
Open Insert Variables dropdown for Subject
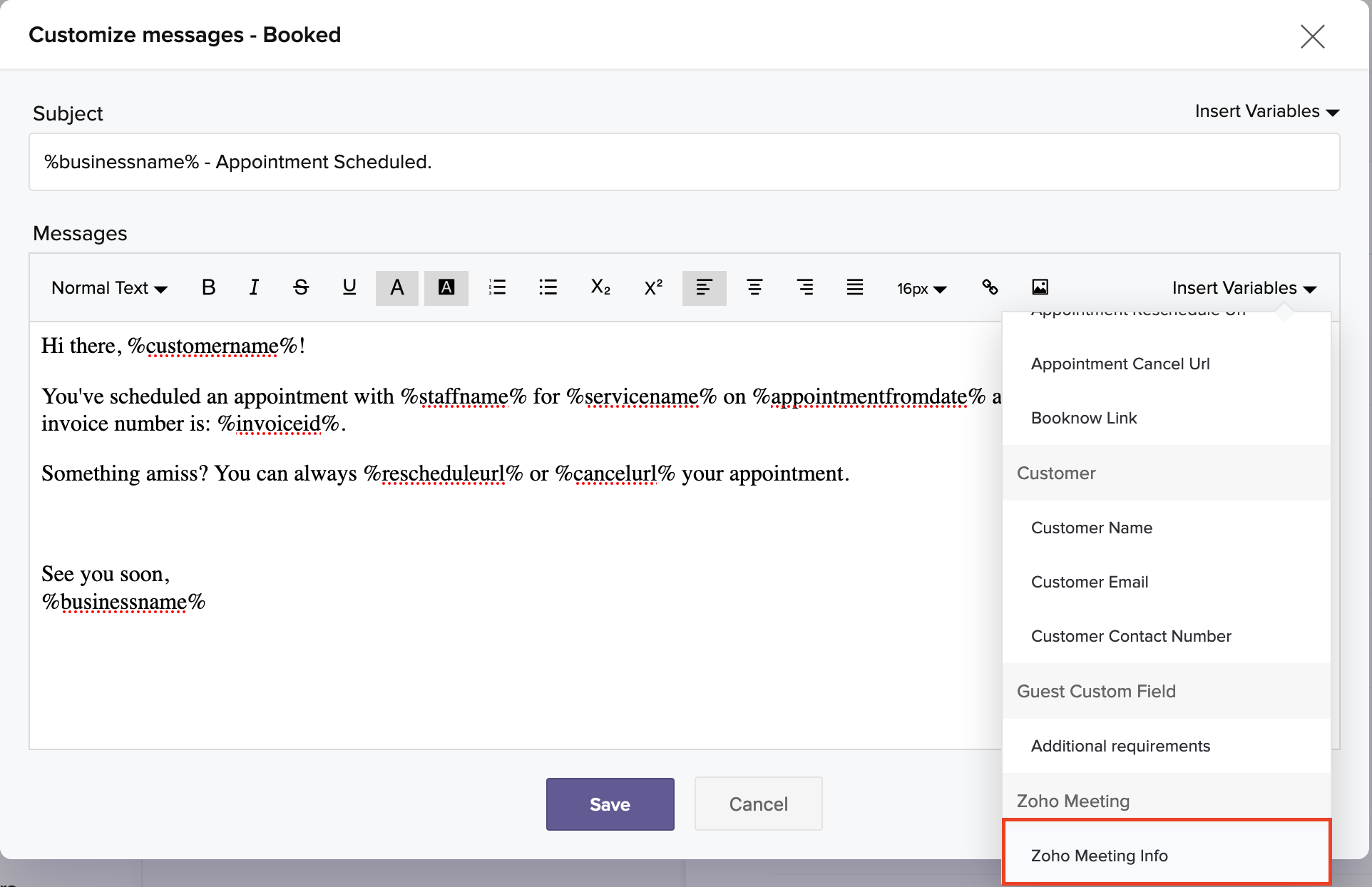[1266, 112]
